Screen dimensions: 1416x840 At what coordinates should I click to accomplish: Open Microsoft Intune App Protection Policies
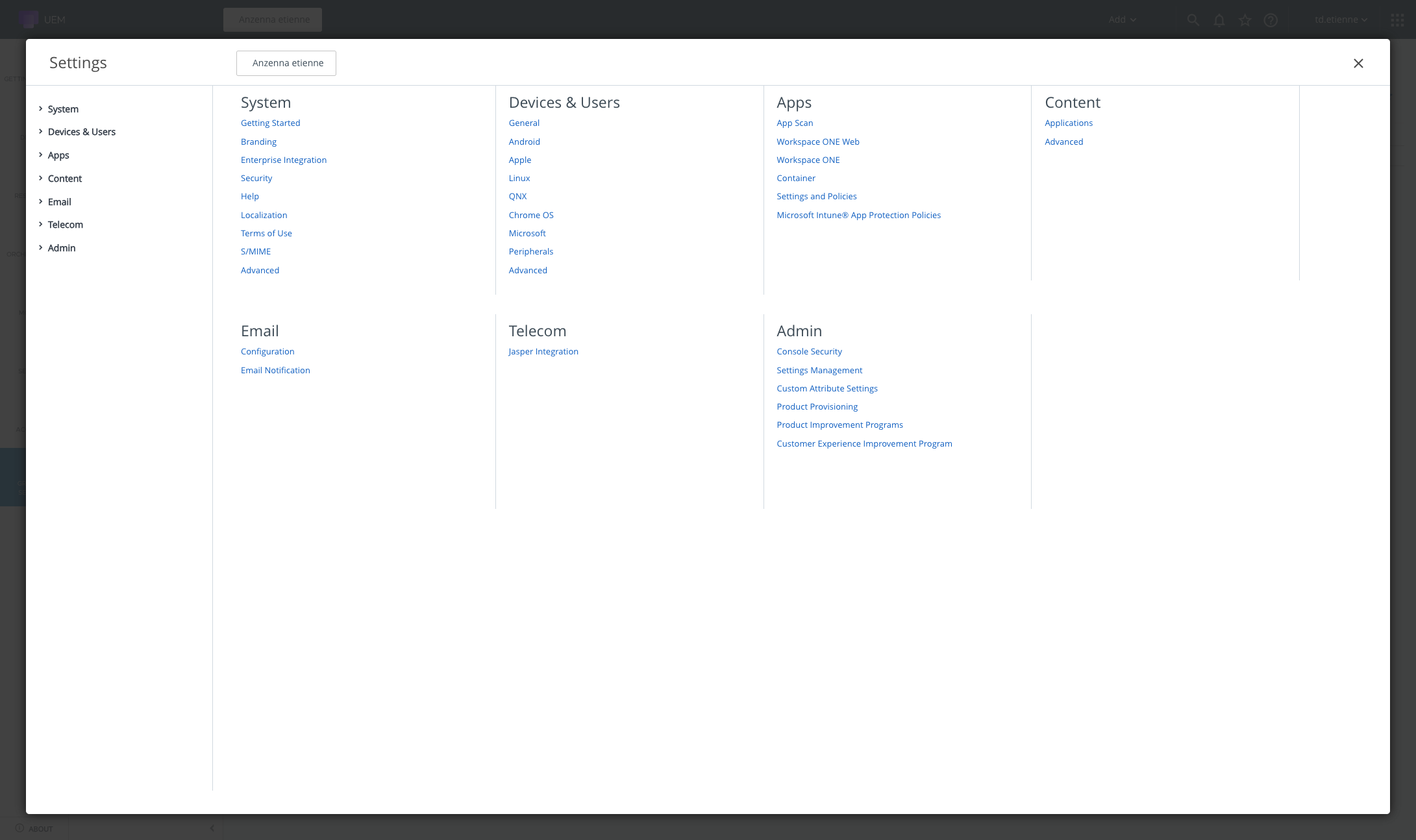pyautogui.click(x=858, y=215)
